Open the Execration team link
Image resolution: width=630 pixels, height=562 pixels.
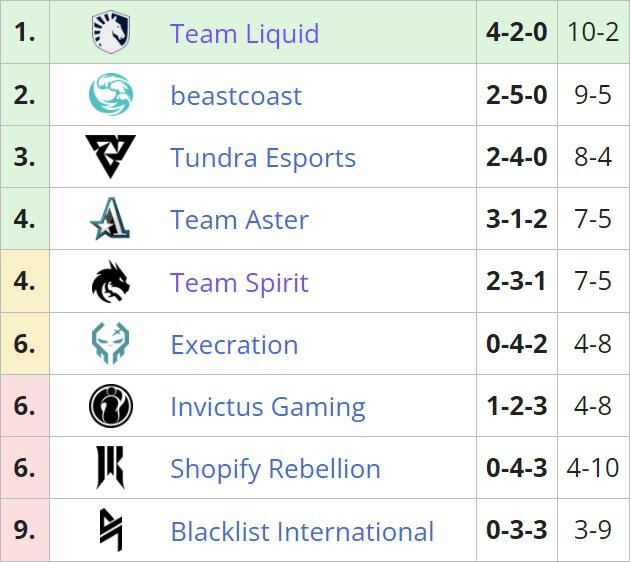tap(234, 345)
